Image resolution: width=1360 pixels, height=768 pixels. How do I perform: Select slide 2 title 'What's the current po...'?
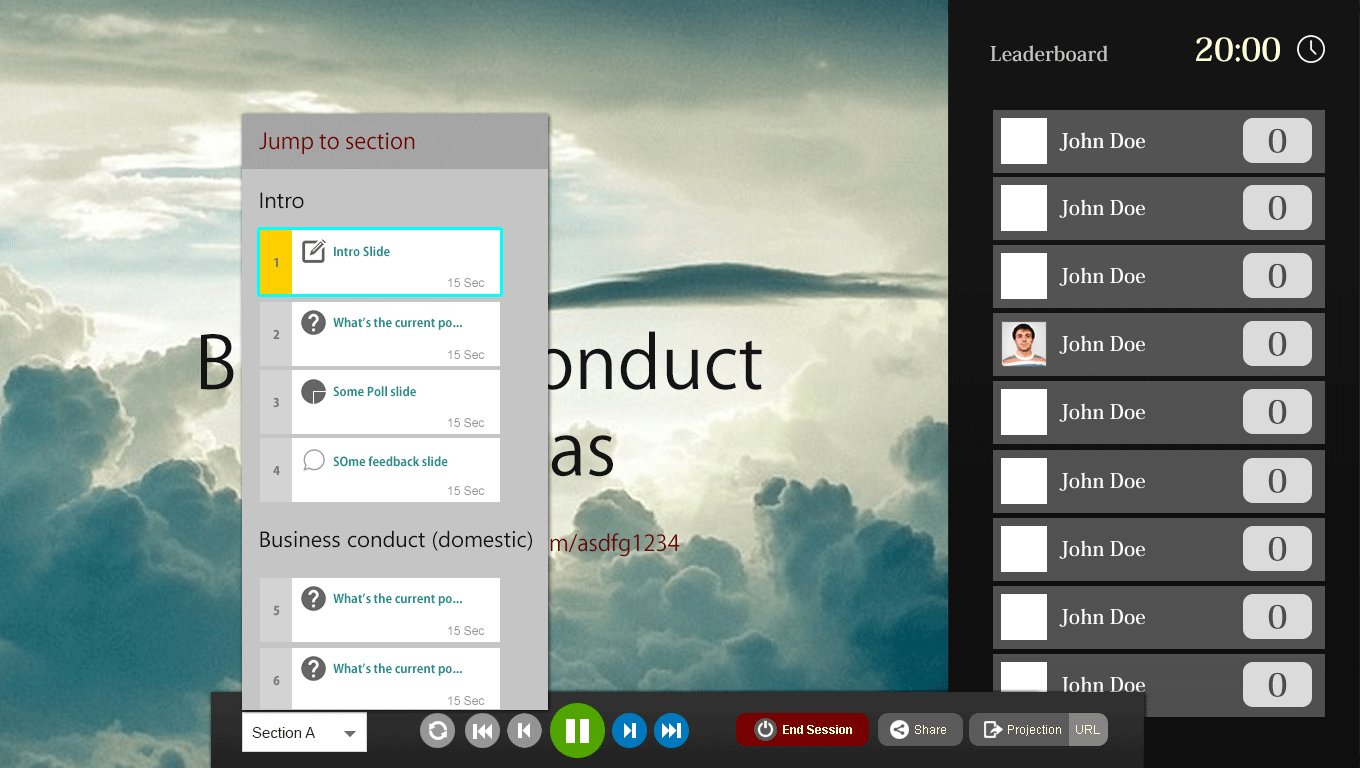click(398, 323)
